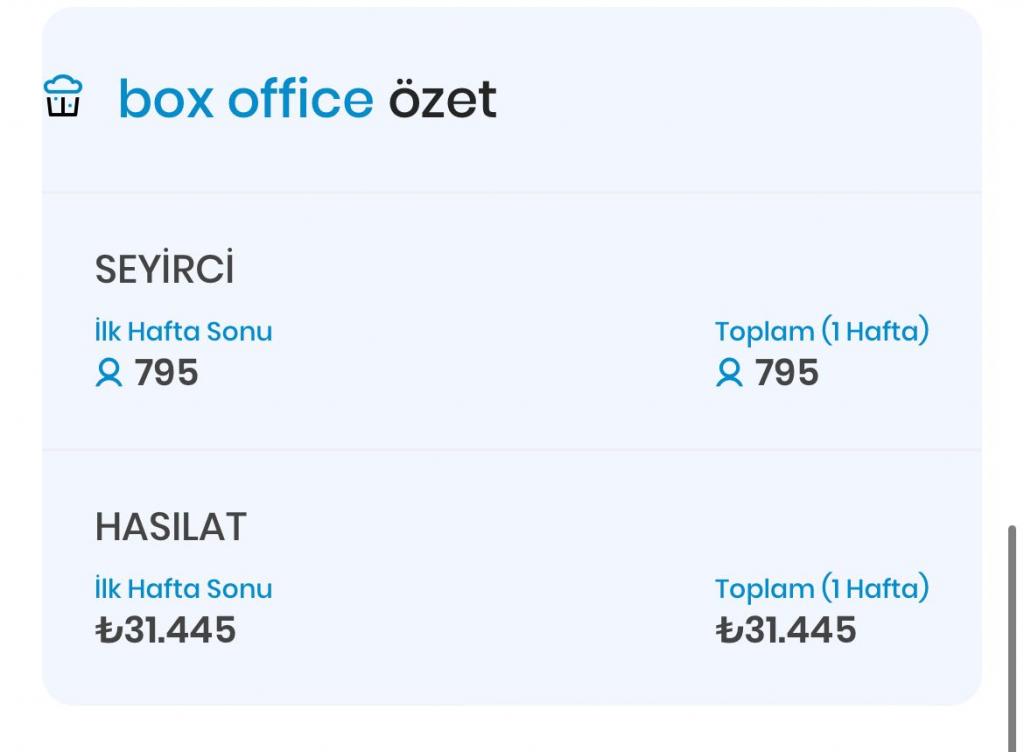Click the blue "box office" title text
Image resolution: width=1024 pixels, height=752 pixels.
click(x=245, y=98)
